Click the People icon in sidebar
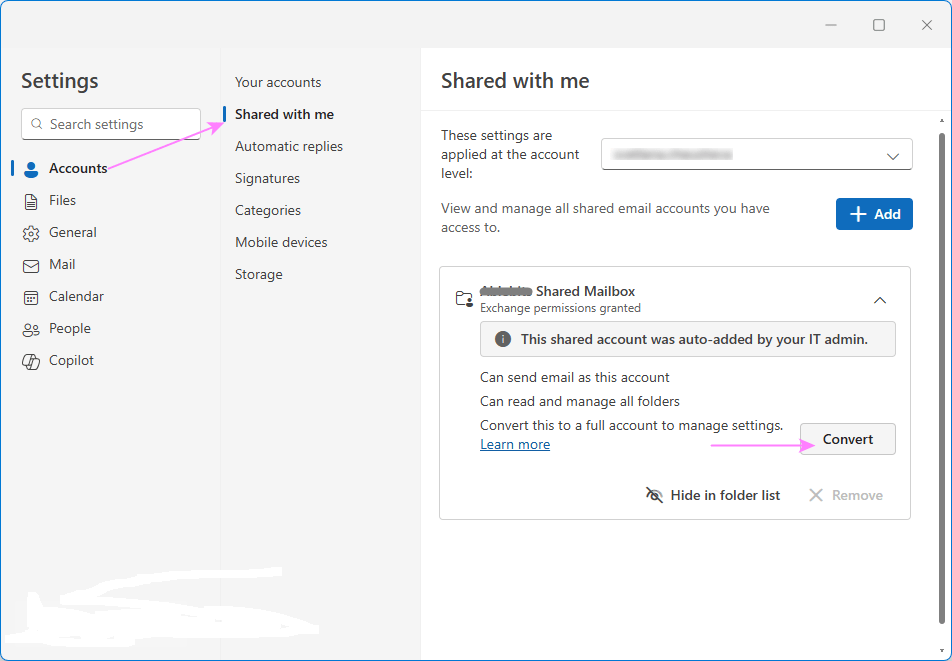This screenshot has height=661, width=952. point(31,330)
